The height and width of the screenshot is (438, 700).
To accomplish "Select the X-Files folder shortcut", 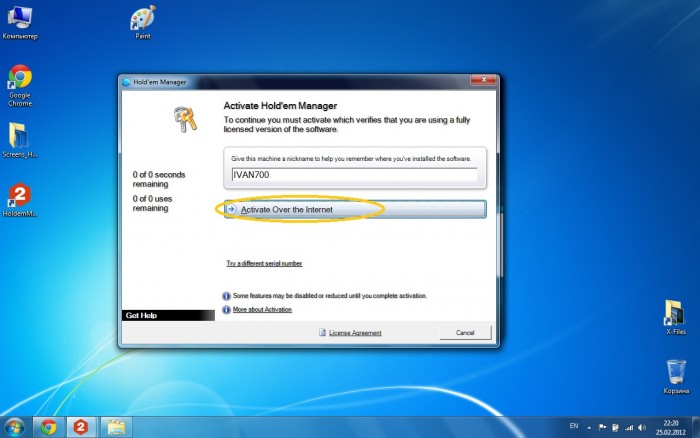I will 675,317.
